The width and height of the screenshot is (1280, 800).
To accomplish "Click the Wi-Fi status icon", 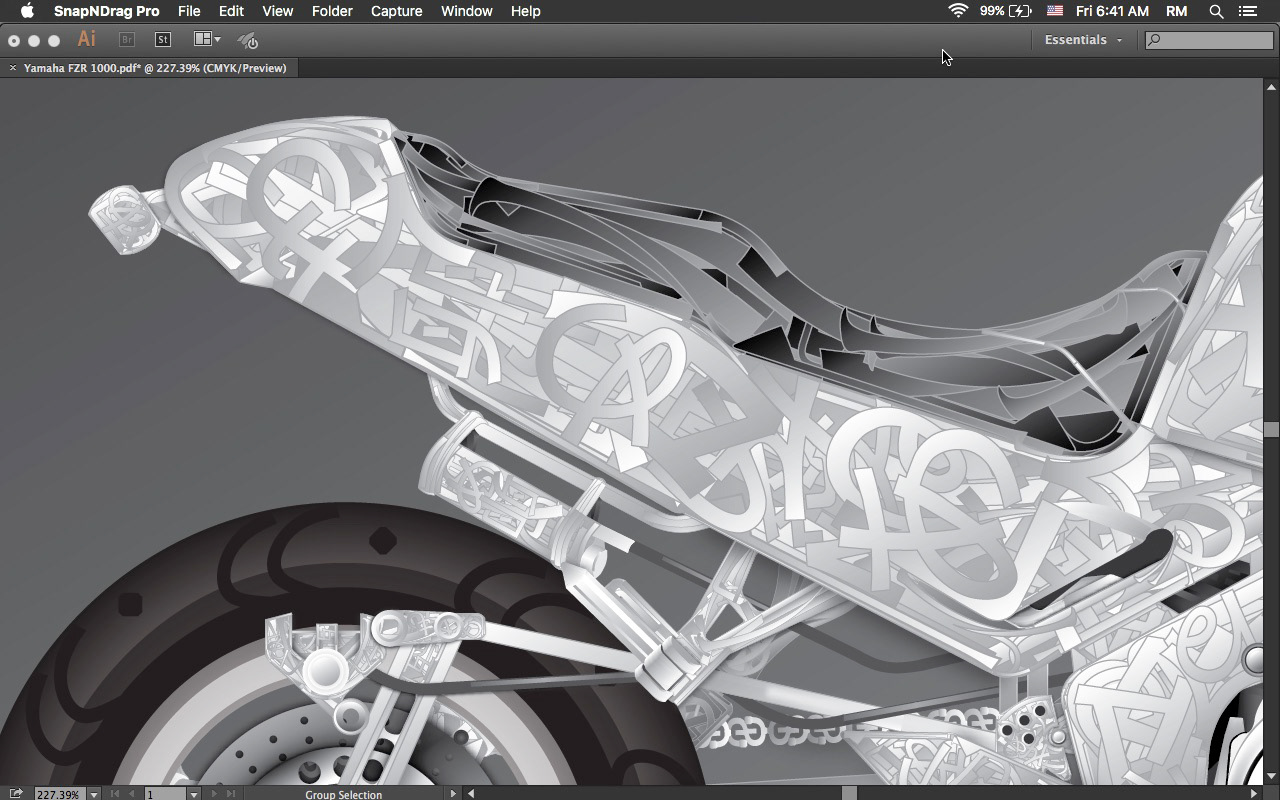I will tap(958, 11).
